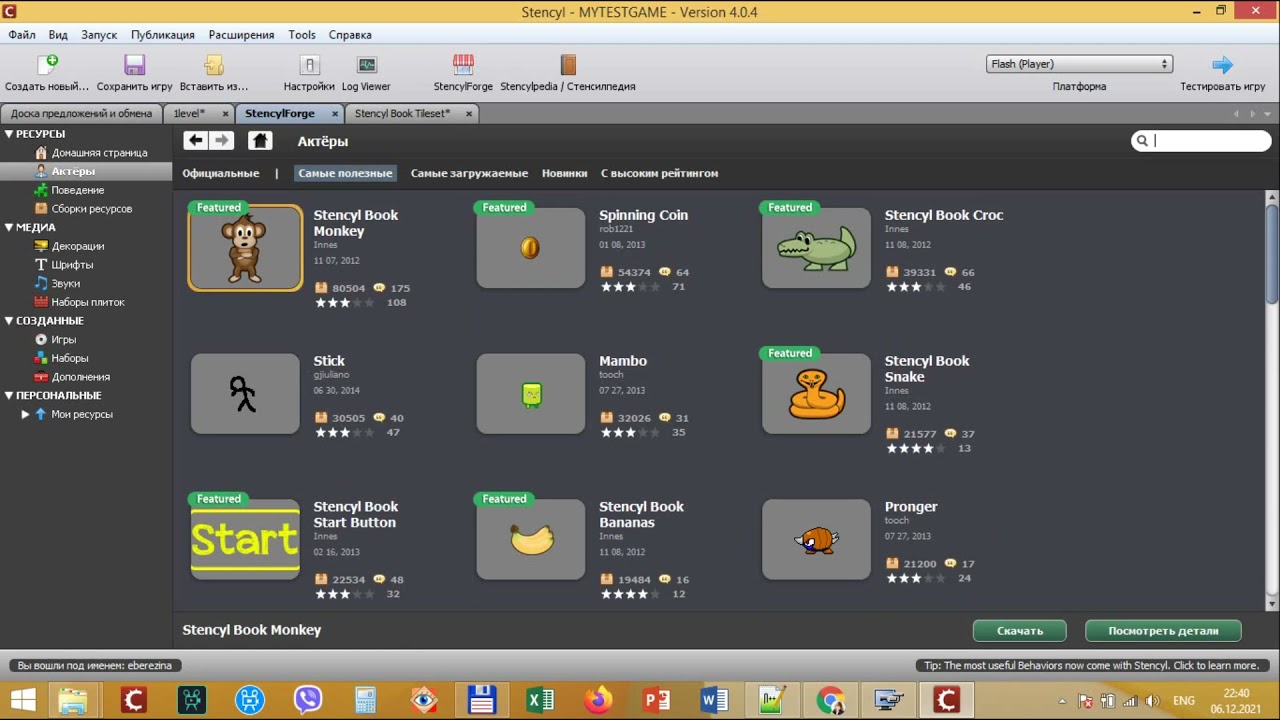
Task: Close the 1level* tab
Action: [x=225, y=114]
